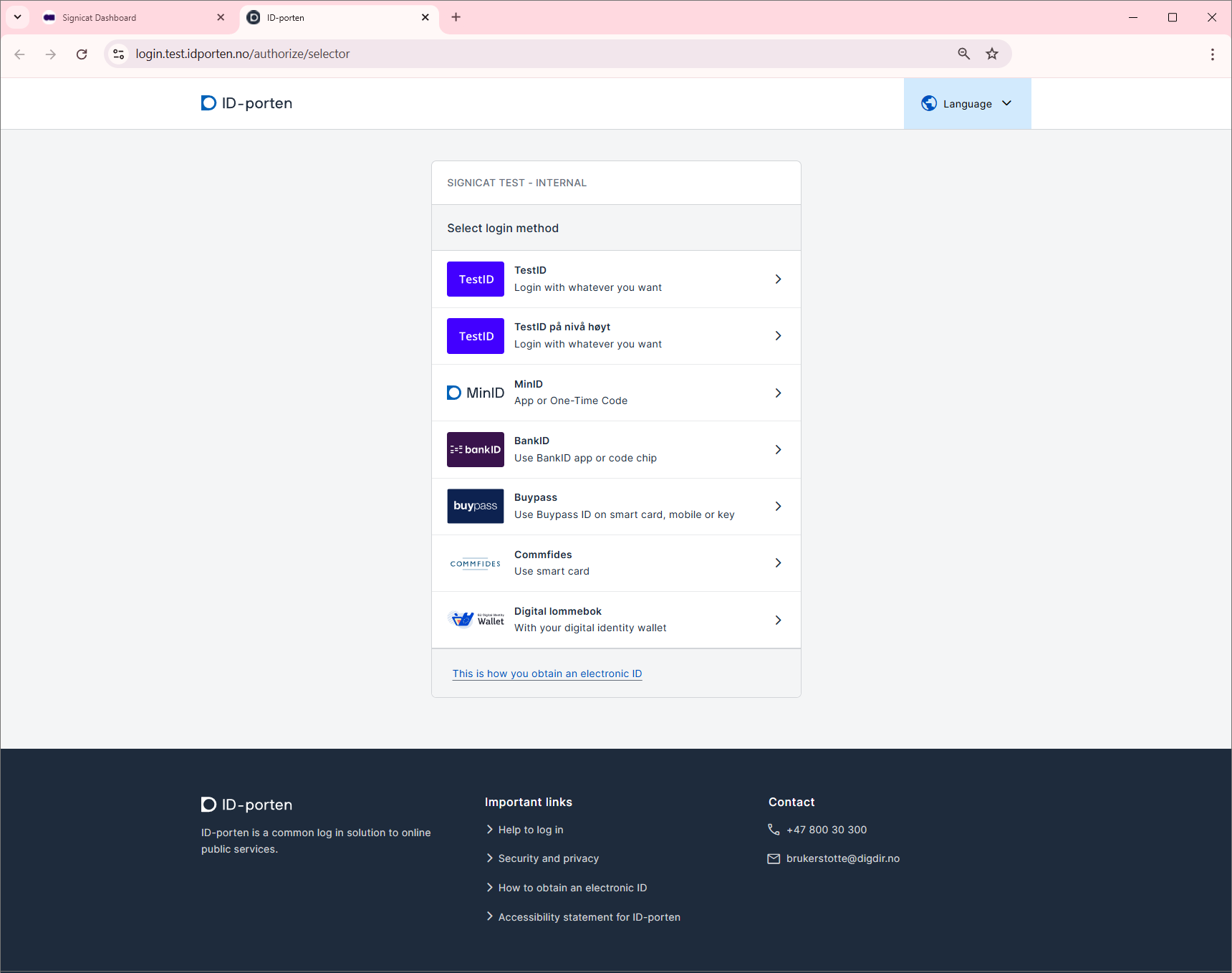The width and height of the screenshot is (1232, 973).
Task: Bookmark this page with star icon
Action: pyautogui.click(x=992, y=54)
